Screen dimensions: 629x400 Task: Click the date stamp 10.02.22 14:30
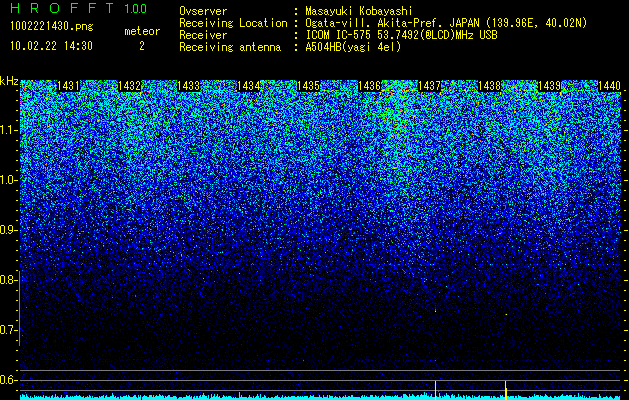click(x=51, y=46)
